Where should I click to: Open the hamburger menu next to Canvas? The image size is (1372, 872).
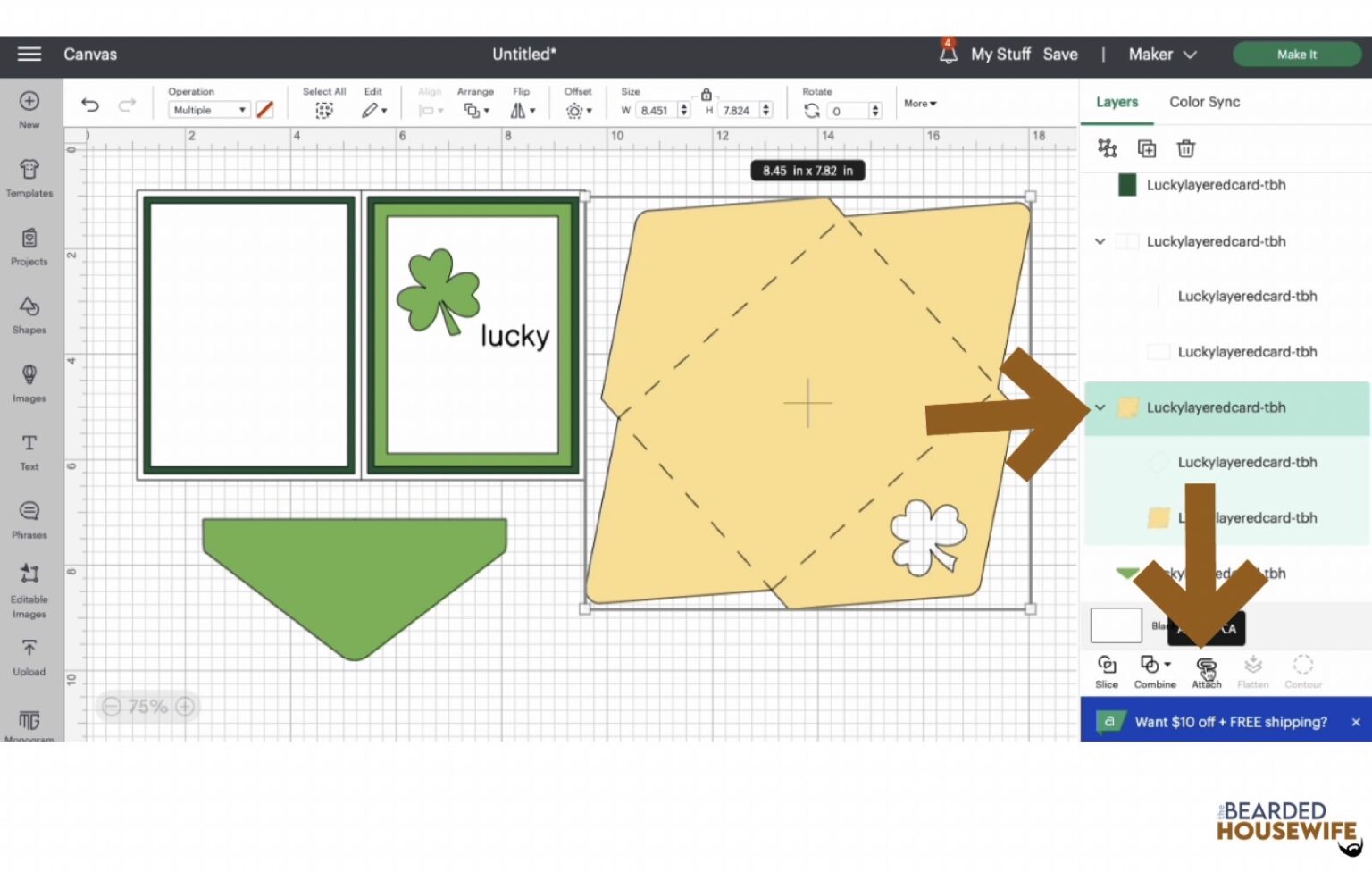click(29, 54)
